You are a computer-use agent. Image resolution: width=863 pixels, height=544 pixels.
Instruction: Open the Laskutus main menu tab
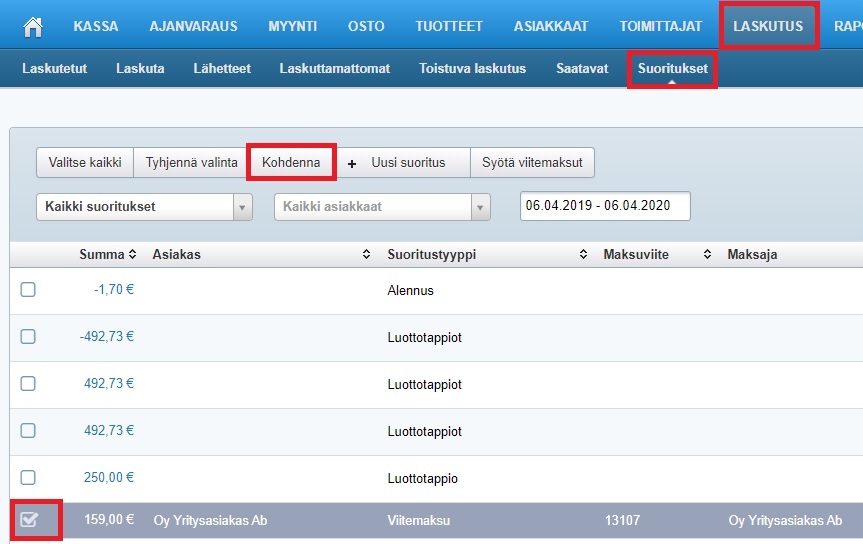point(767,26)
